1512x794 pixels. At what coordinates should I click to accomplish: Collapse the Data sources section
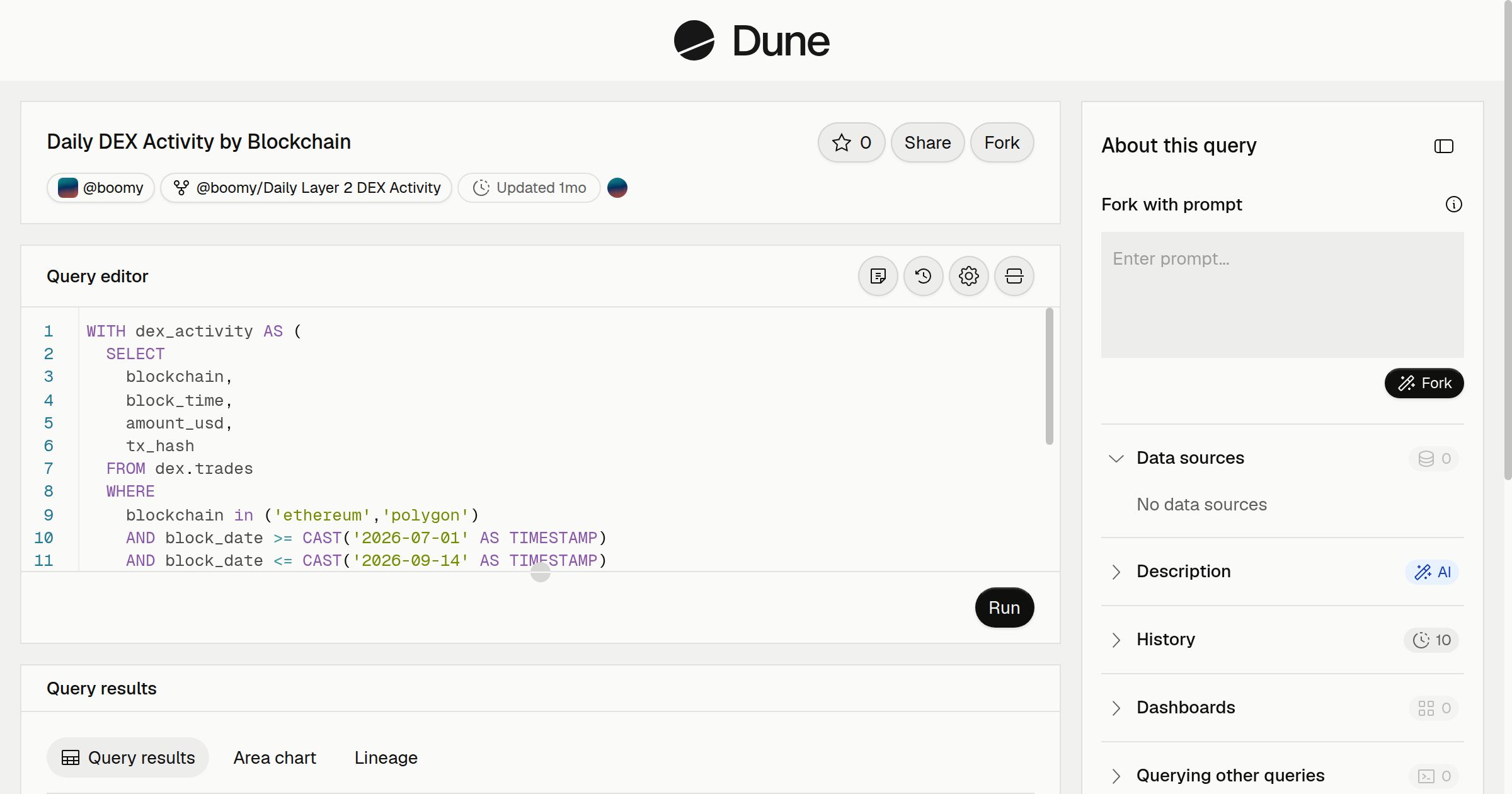1116,458
